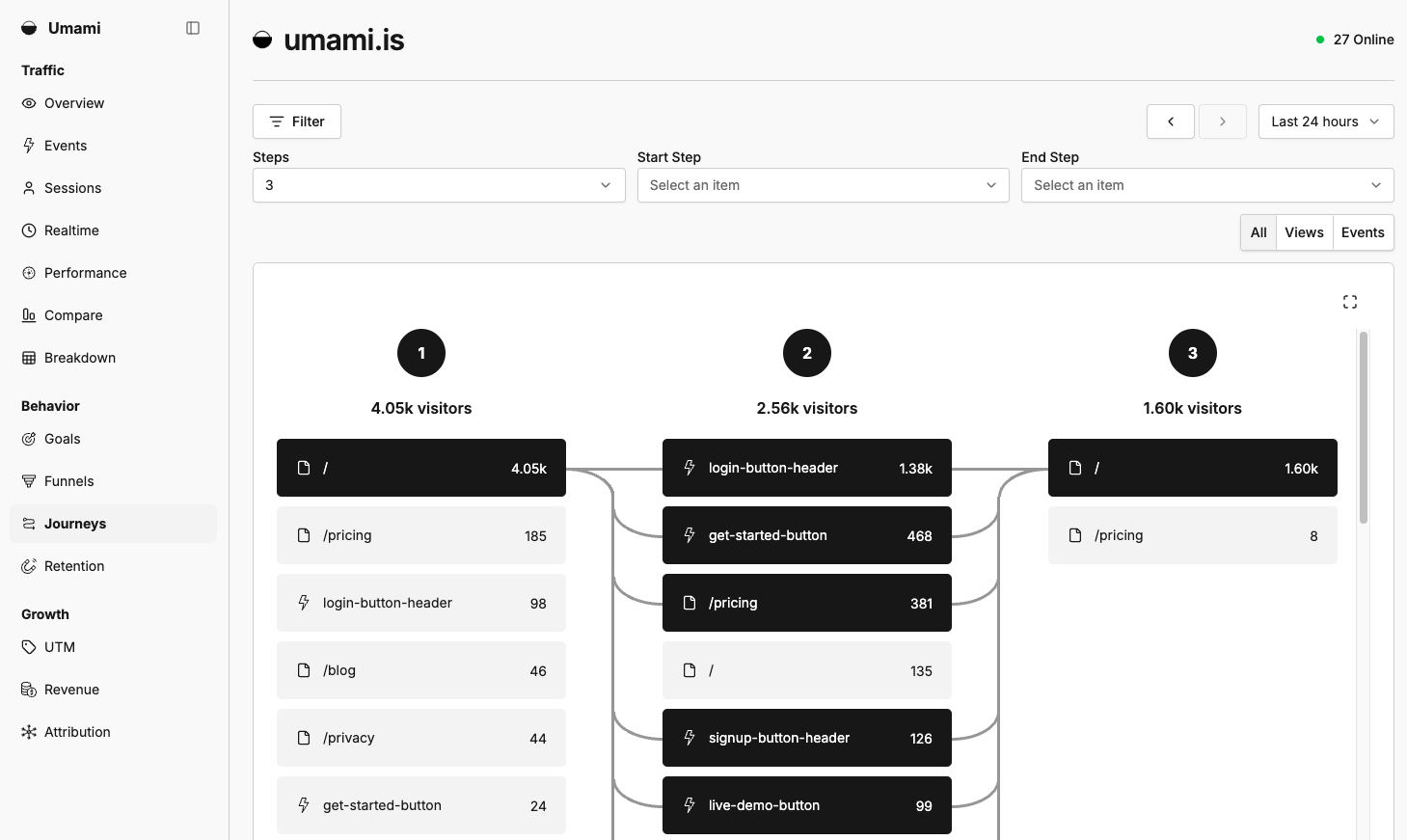
Task: Select /pricing node in step 1
Action: pos(421,535)
